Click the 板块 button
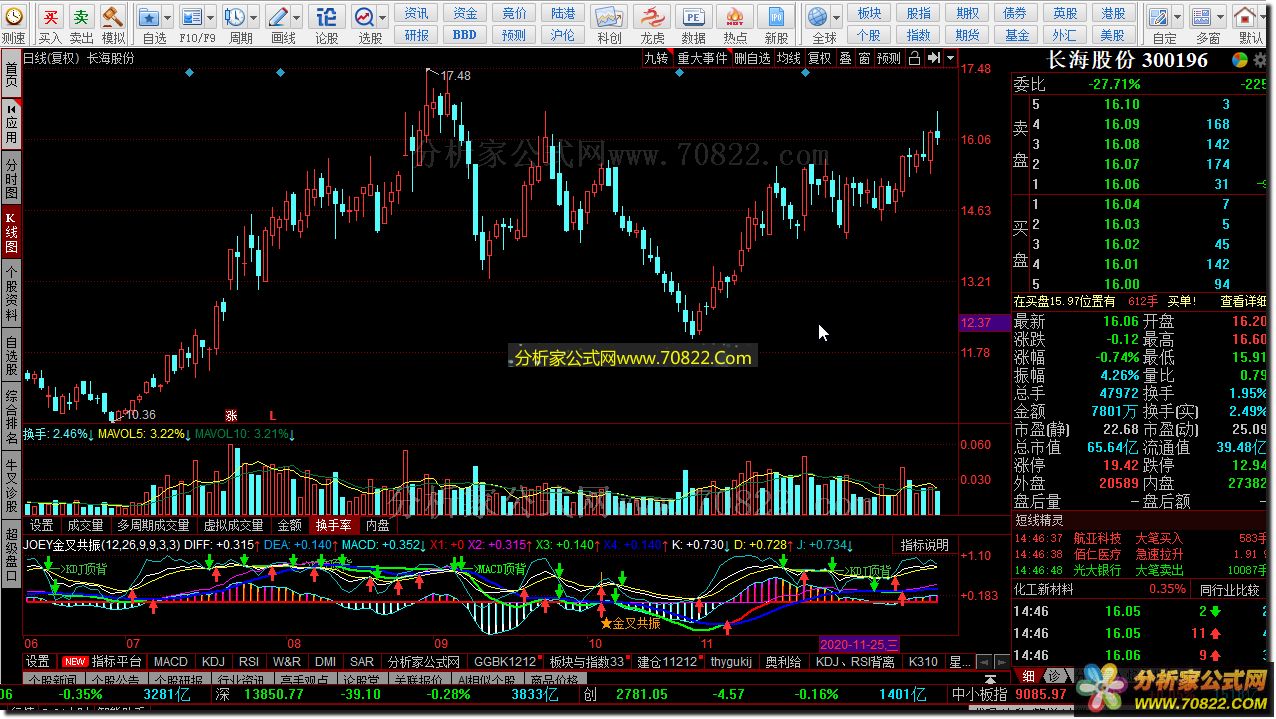 (x=869, y=13)
